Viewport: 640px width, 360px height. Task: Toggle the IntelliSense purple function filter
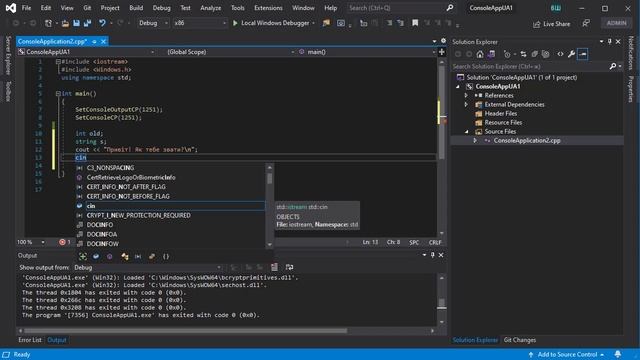(109, 256)
